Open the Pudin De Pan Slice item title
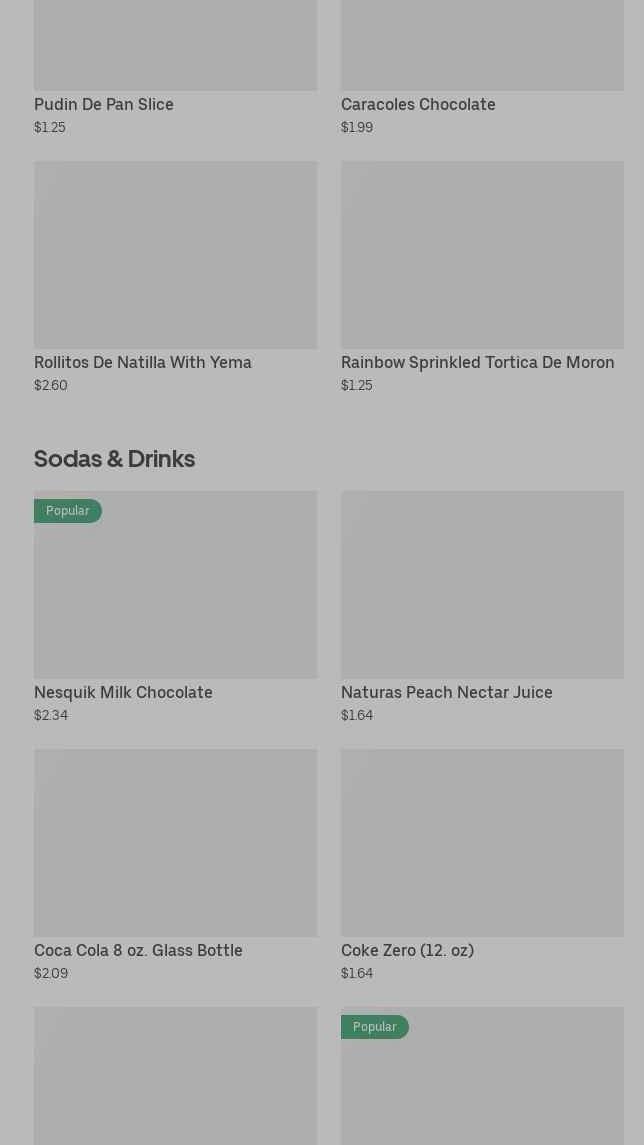The image size is (644, 1145). [x=104, y=104]
